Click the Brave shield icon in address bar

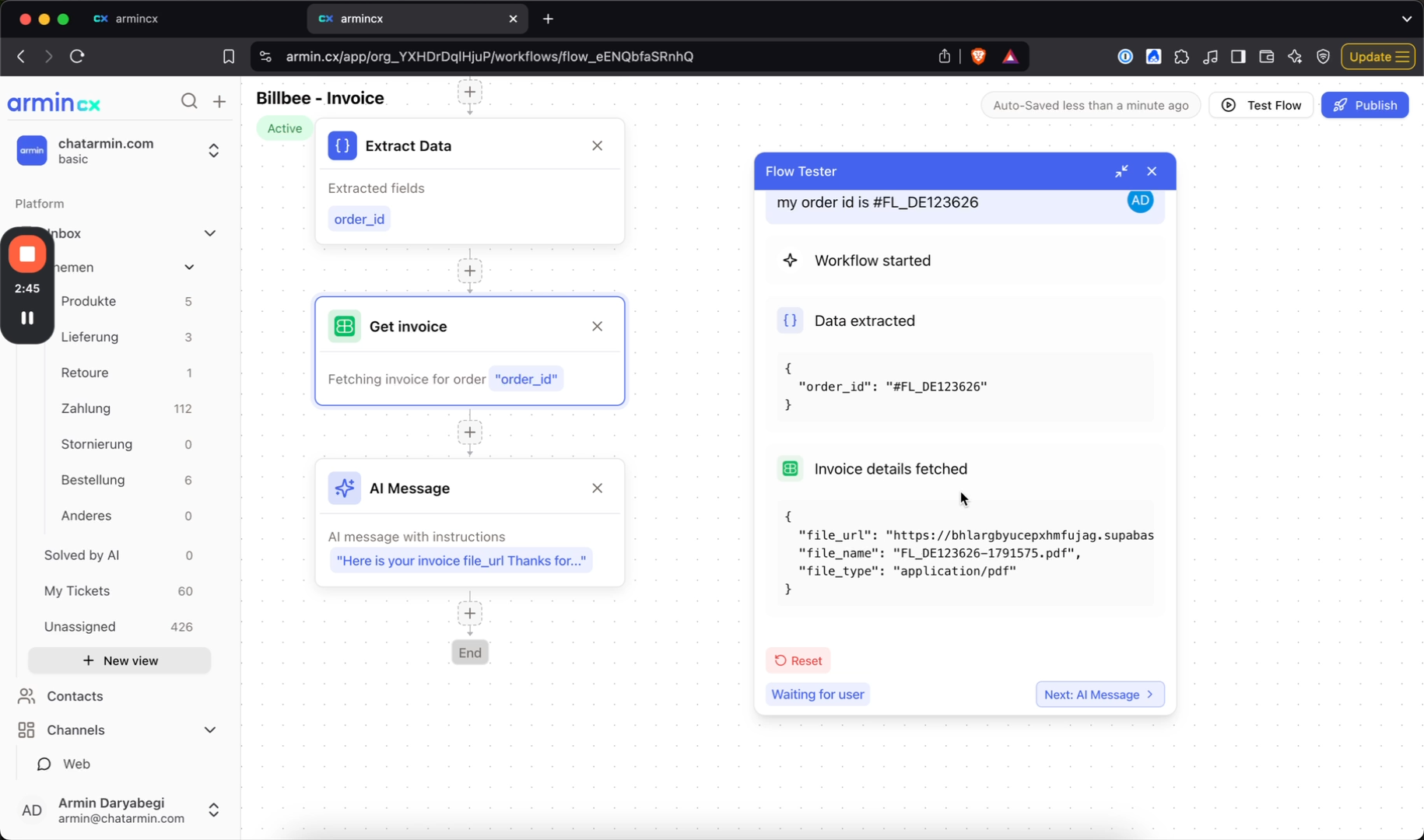click(x=979, y=56)
